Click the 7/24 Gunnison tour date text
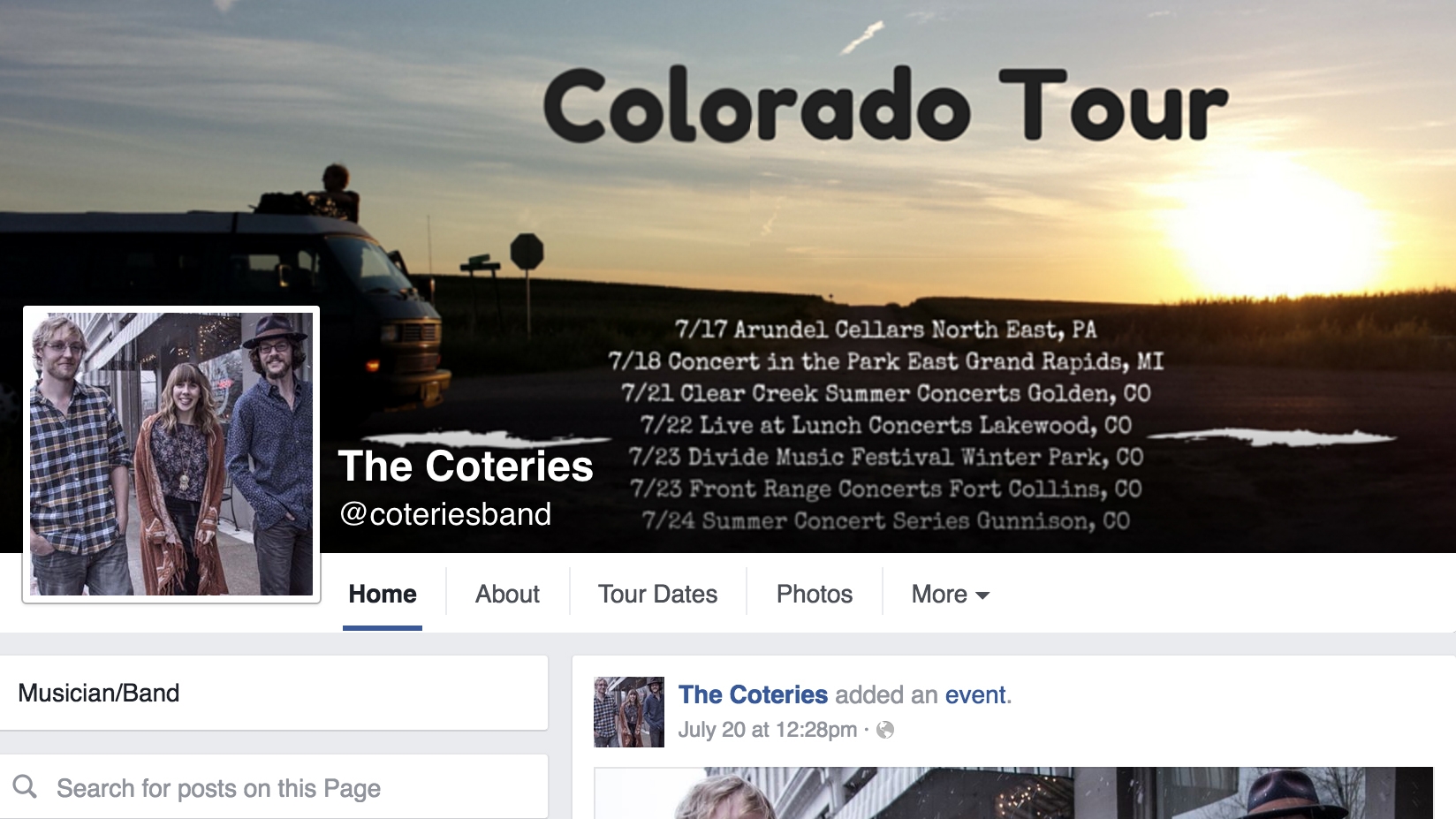 [885, 520]
